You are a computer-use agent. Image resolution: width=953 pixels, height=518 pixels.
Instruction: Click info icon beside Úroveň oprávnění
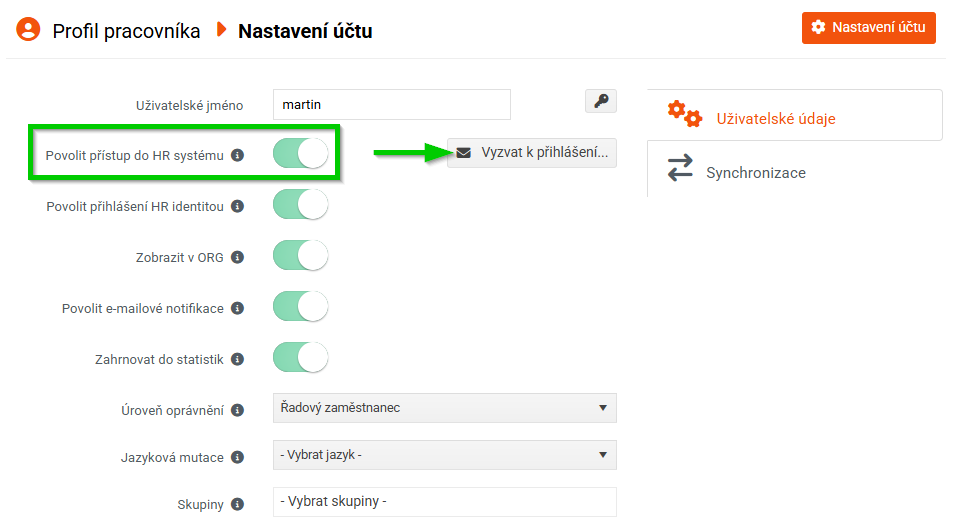237,410
